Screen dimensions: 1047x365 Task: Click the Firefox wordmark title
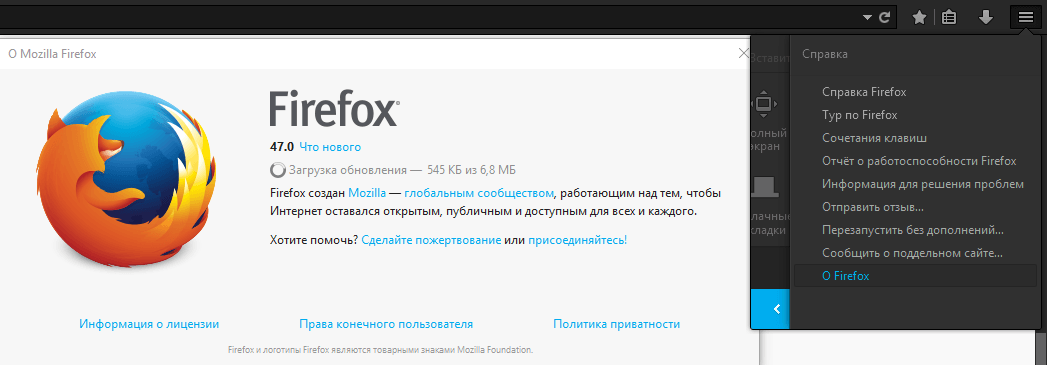[334, 109]
